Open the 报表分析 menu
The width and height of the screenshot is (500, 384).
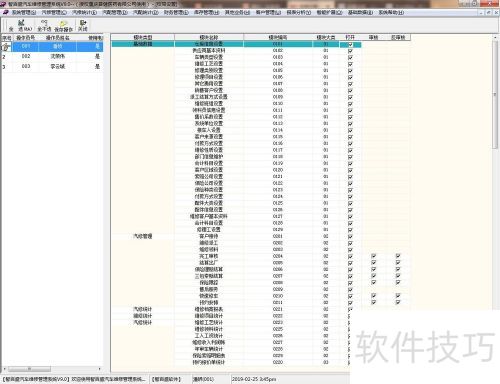(299, 12)
